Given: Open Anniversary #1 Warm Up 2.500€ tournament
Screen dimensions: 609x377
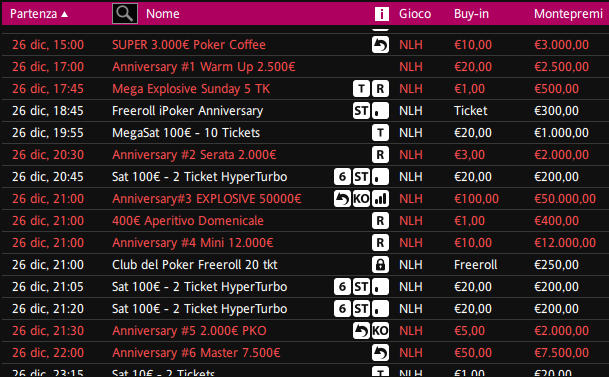Looking at the screenshot, I should pos(204,67).
